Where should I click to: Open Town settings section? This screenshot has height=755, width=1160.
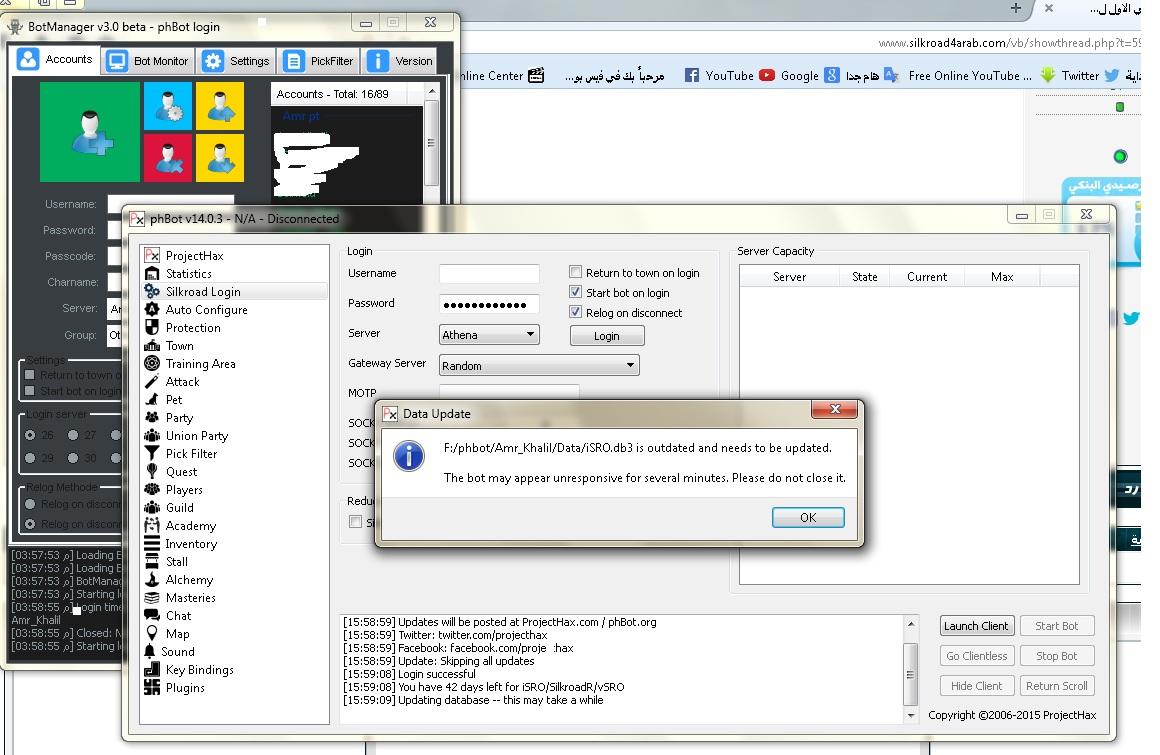(179, 345)
